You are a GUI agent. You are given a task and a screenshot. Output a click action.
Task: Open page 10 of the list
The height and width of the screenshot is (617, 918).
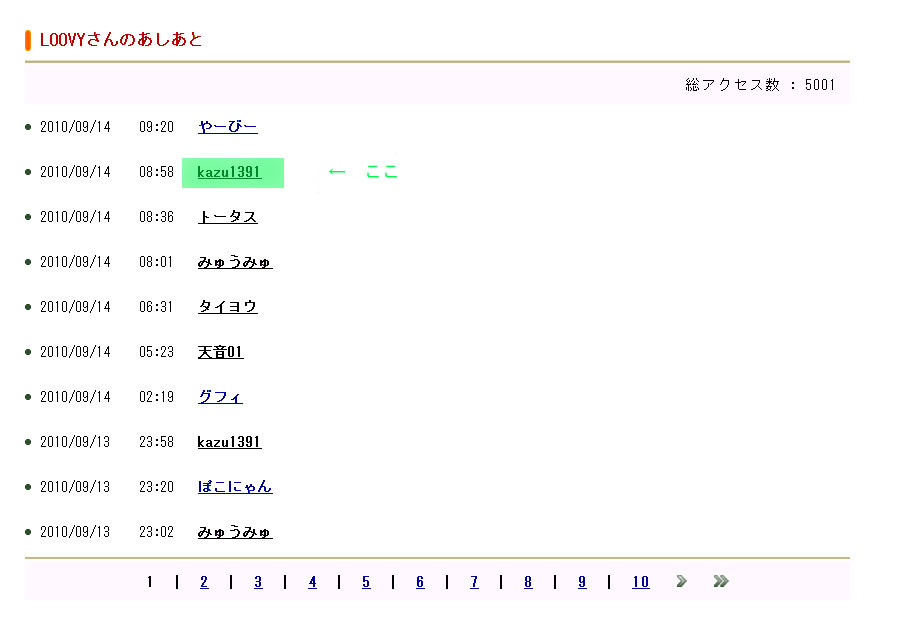click(x=640, y=582)
